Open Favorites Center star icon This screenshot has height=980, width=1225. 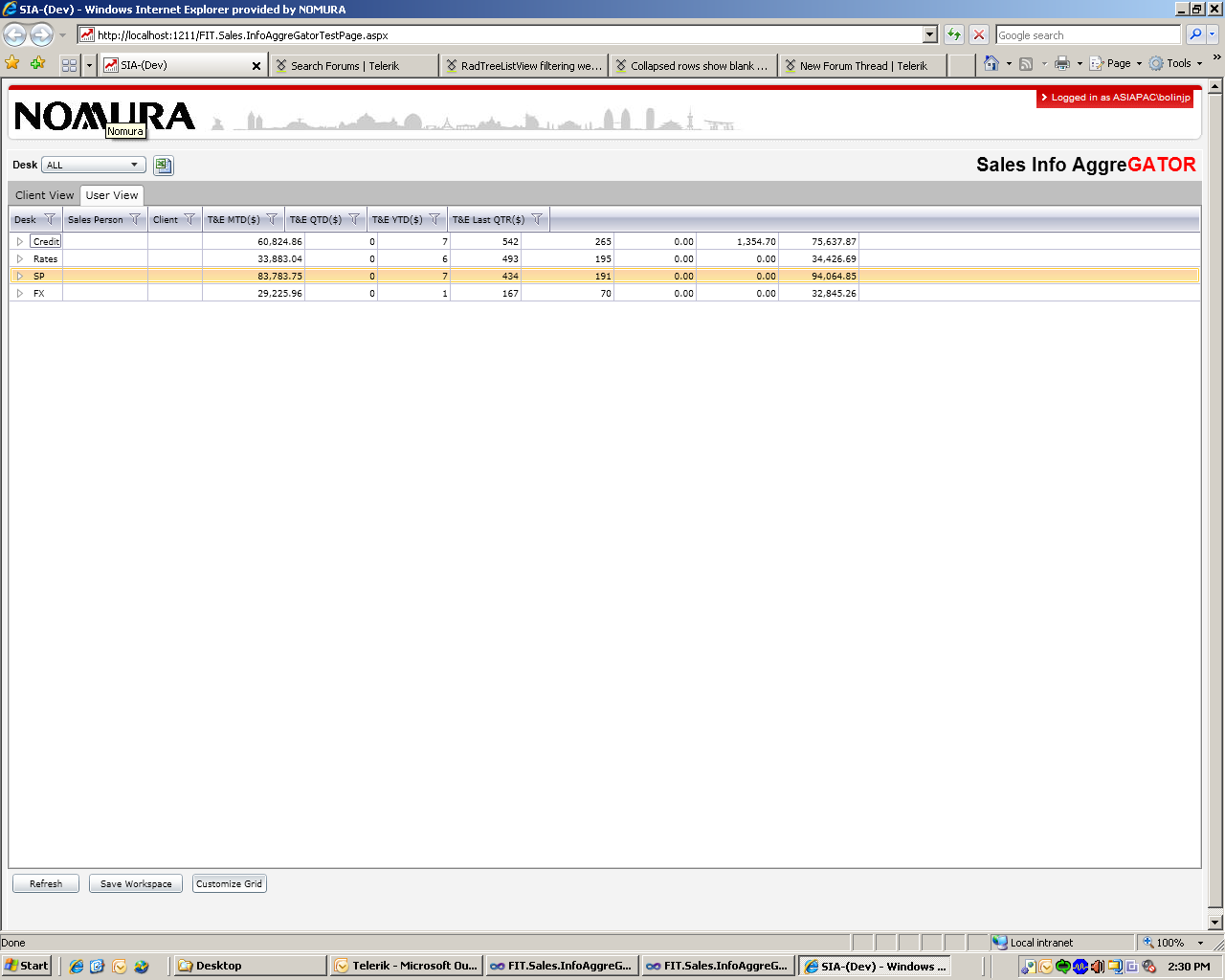[12, 63]
